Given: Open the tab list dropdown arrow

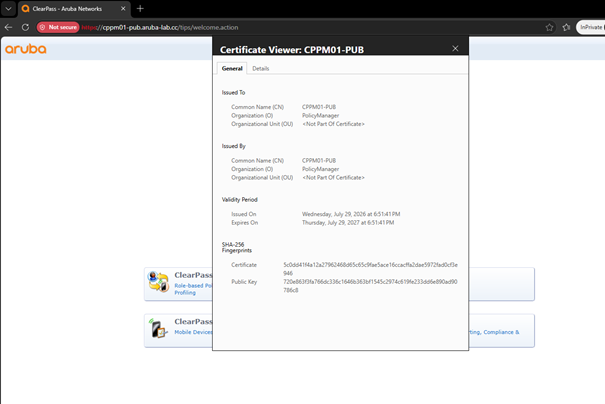Looking at the screenshot, I should (8, 8).
